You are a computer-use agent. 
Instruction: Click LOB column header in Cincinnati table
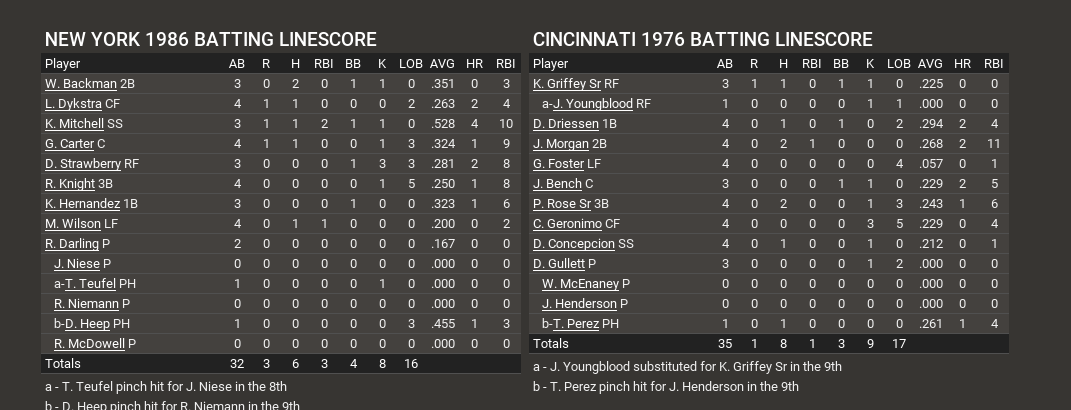899,64
